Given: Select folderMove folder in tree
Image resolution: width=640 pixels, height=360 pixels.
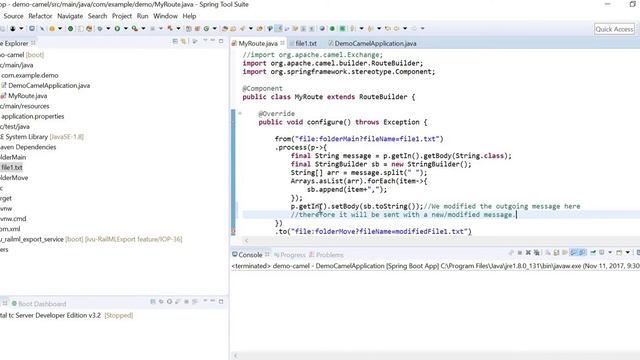Looking at the screenshot, I should point(14,178).
